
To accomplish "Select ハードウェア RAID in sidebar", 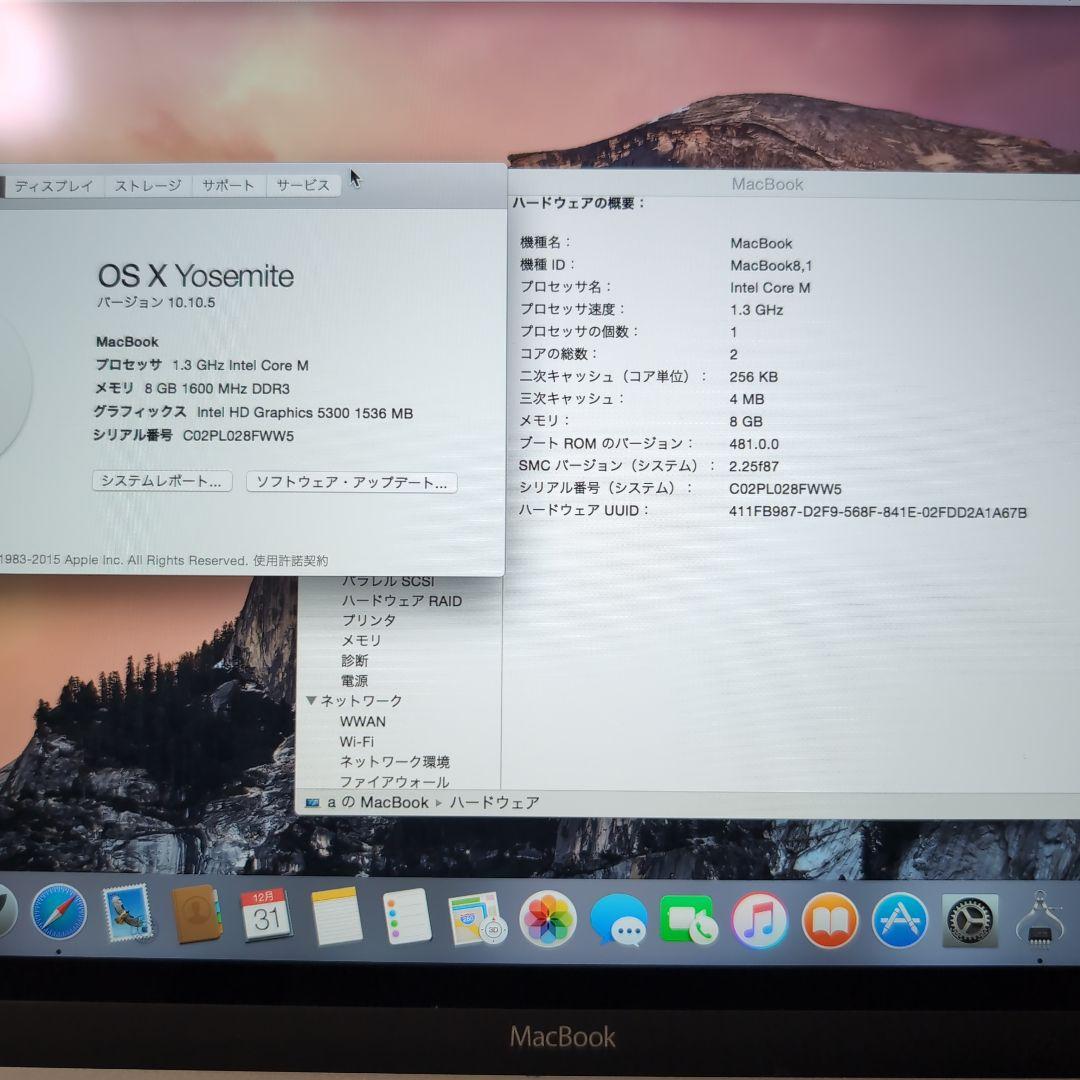I will [402, 601].
